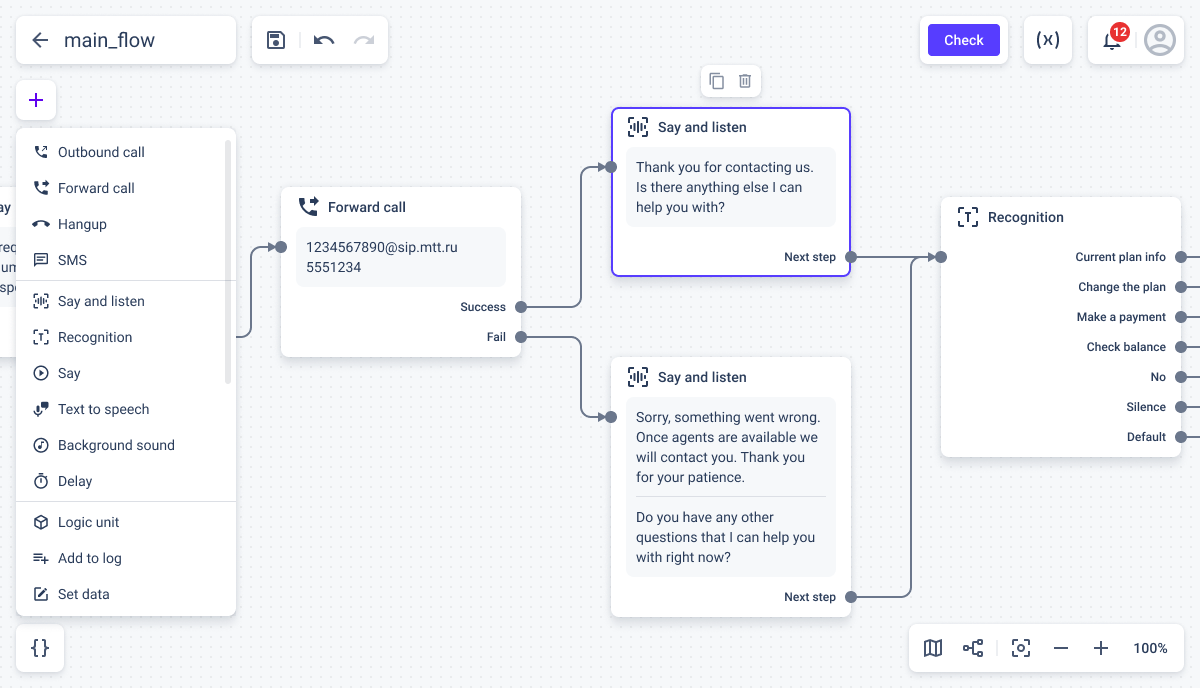Open notifications bell with 12 badge

pos(1112,40)
